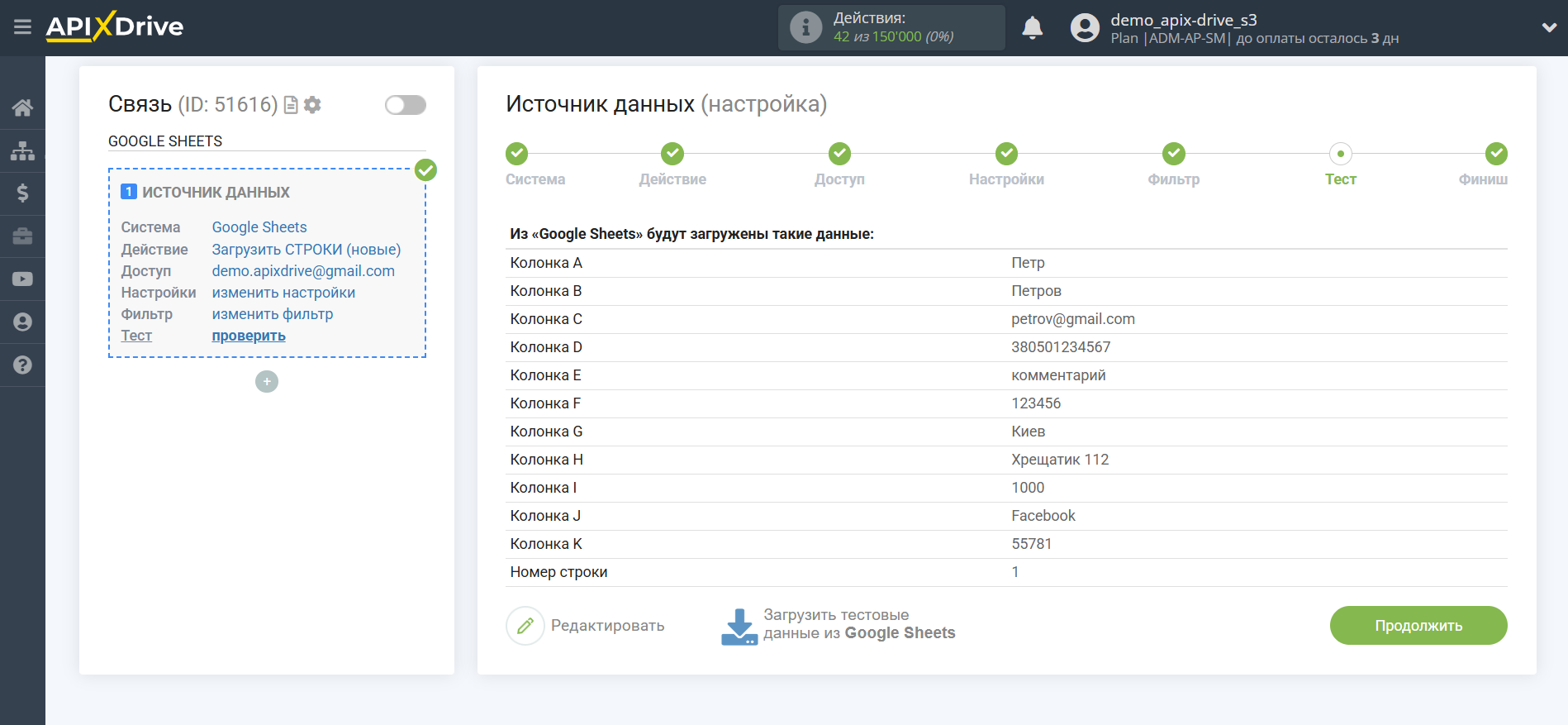Add a new block with plus button
The image size is (1568, 725).
click(x=267, y=381)
